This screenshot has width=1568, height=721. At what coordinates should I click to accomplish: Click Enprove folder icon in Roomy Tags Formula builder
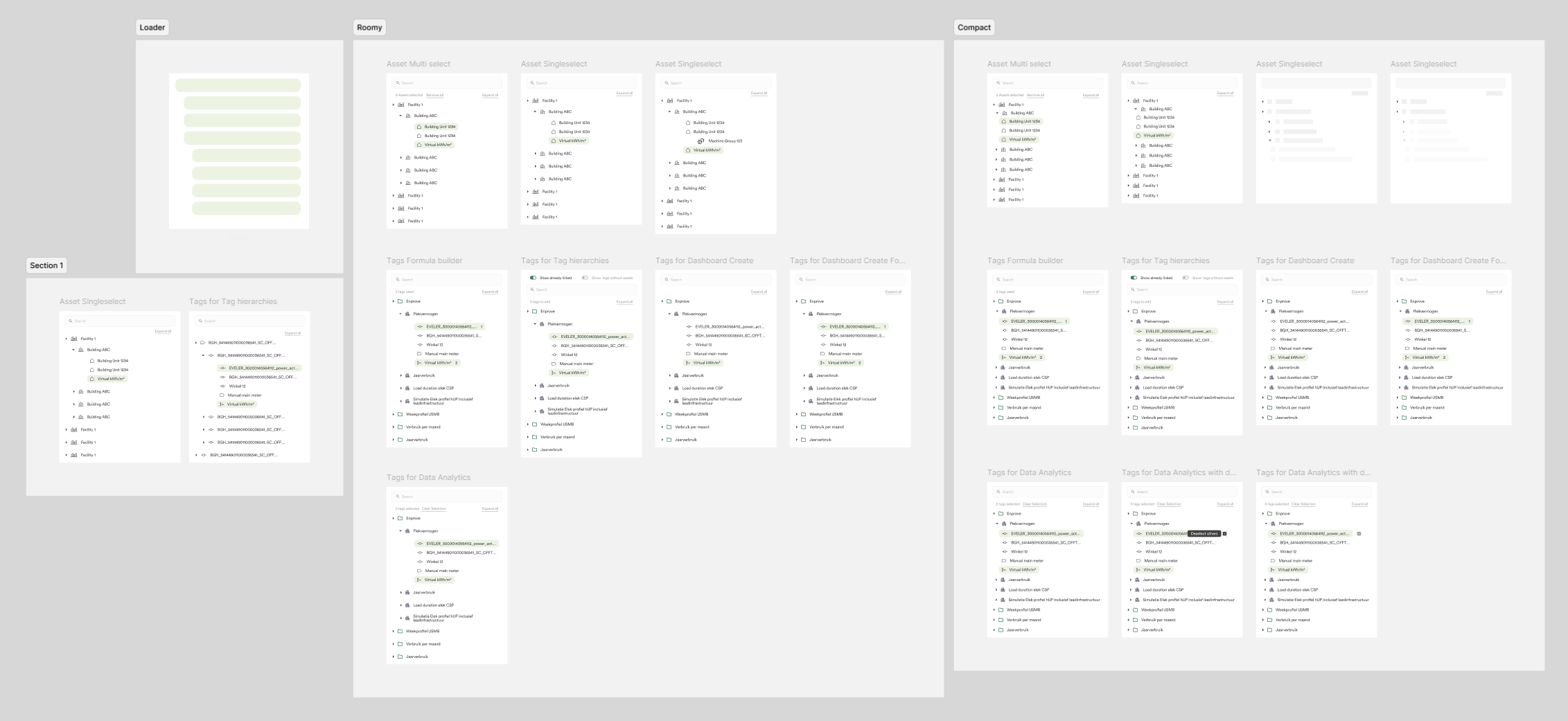point(400,301)
